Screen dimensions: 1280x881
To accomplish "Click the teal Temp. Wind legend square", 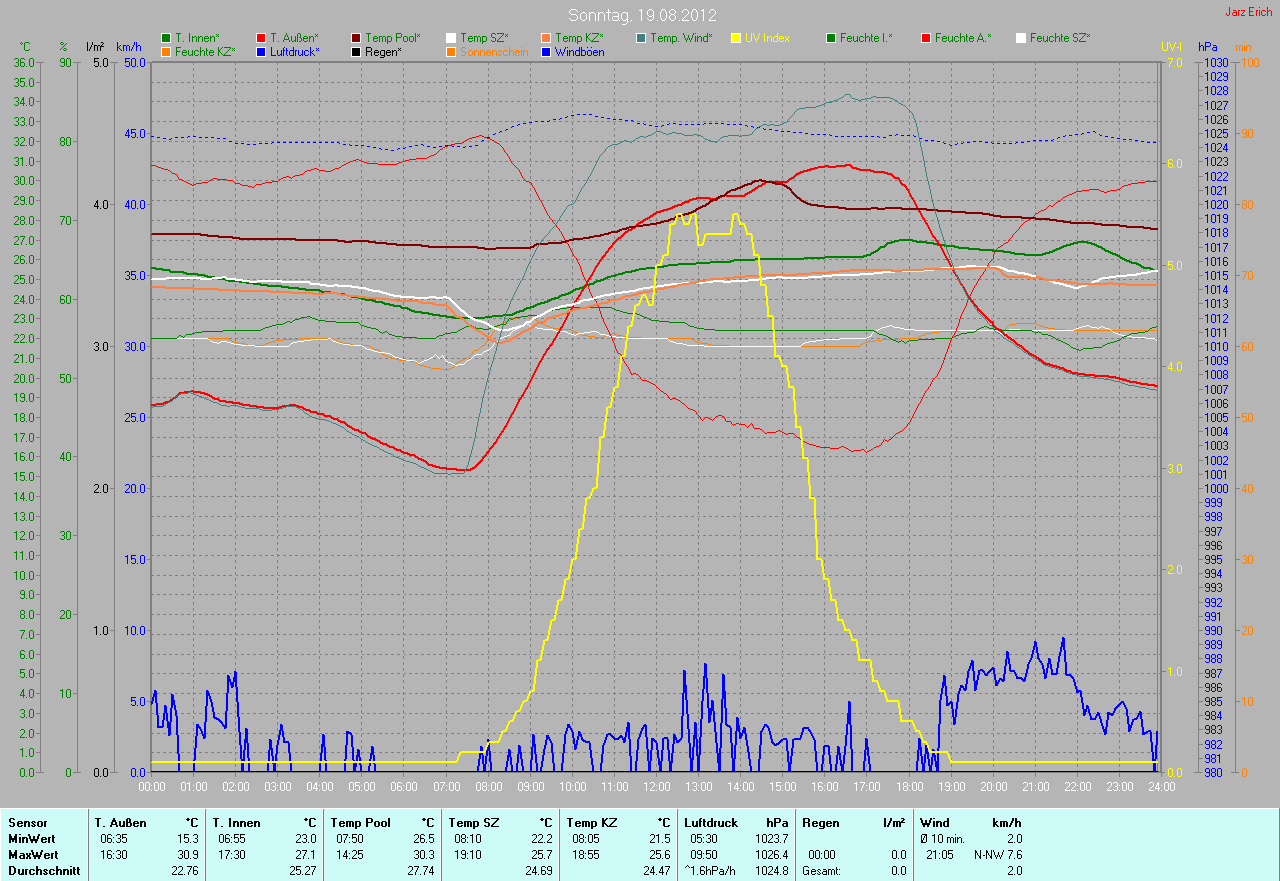I will point(641,38).
